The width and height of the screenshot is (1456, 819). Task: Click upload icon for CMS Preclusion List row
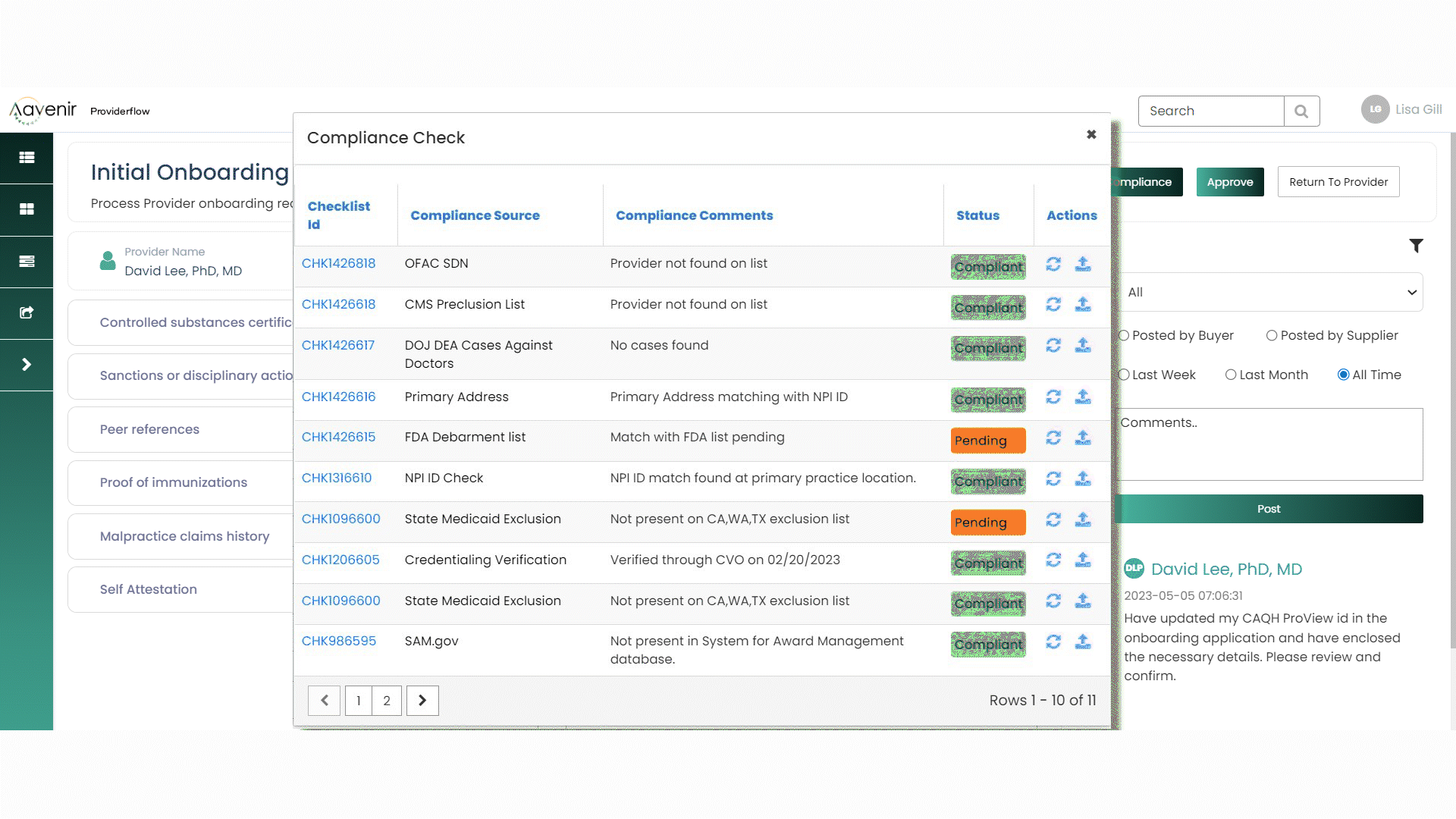(x=1083, y=305)
